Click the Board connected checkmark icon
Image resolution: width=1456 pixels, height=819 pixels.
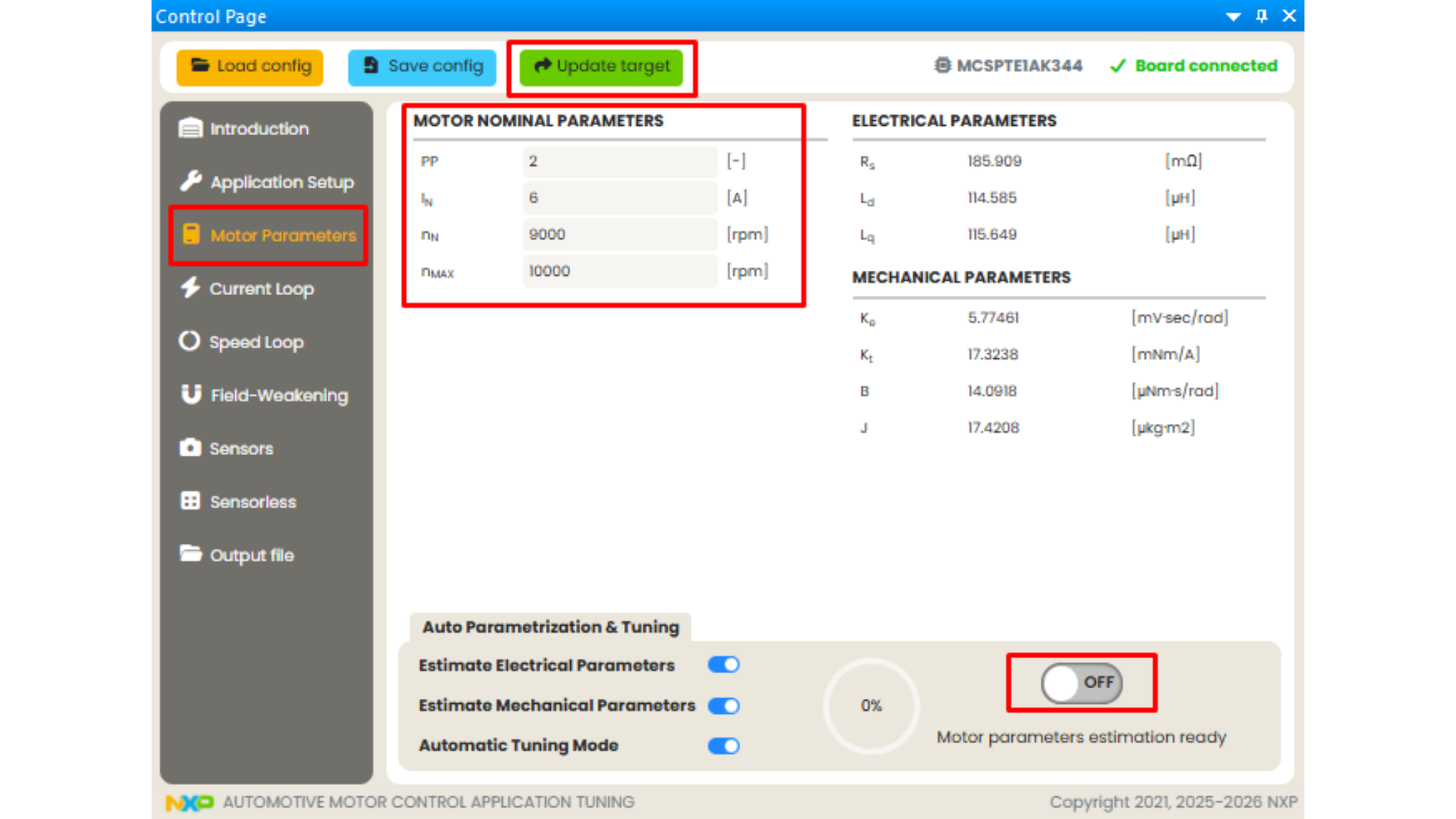(x=1118, y=66)
